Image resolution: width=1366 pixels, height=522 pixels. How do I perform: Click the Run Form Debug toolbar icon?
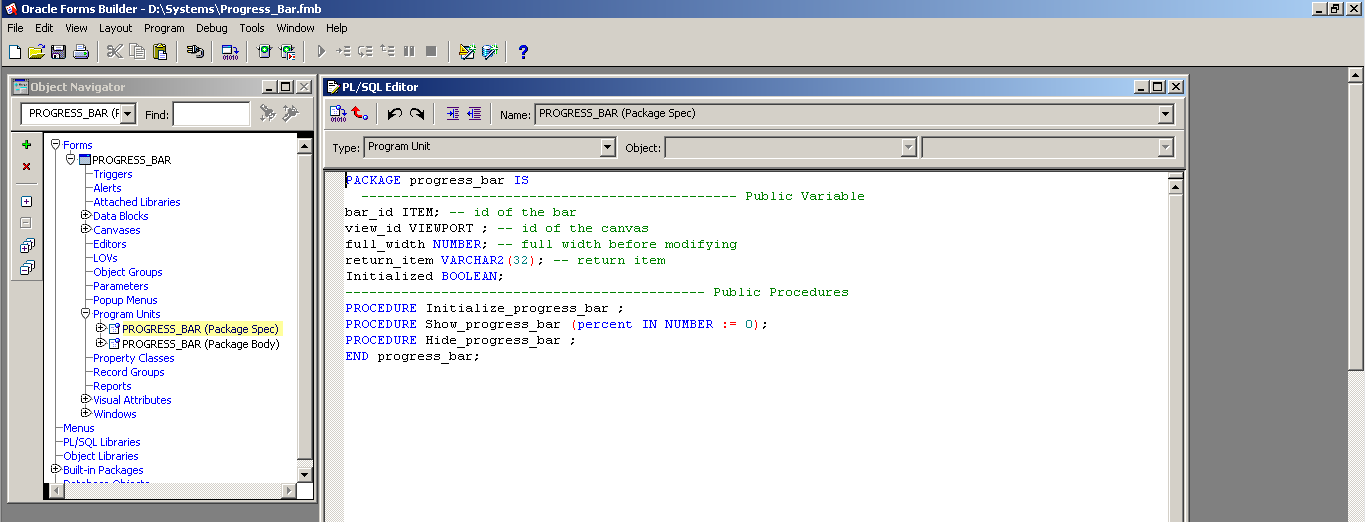click(x=287, y=51)
